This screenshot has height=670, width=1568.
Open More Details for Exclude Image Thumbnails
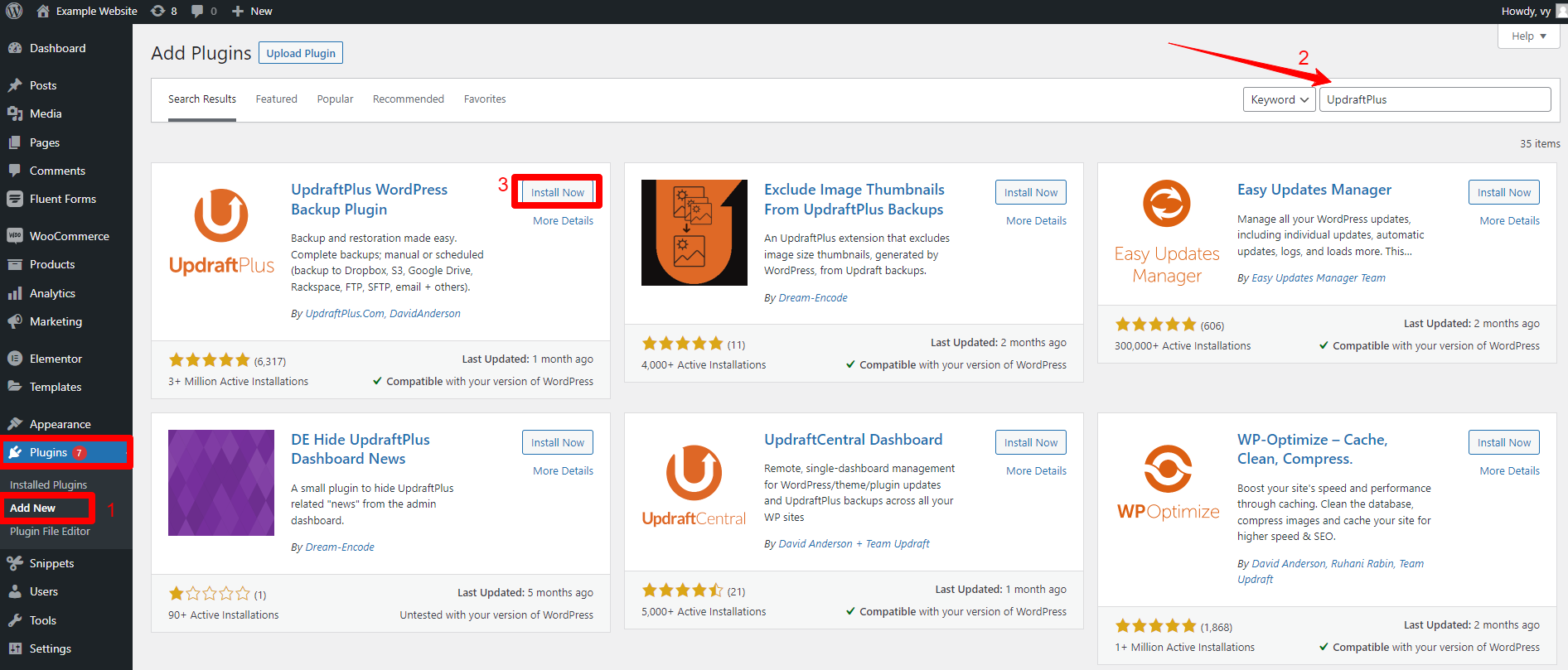pos(1036,220)
